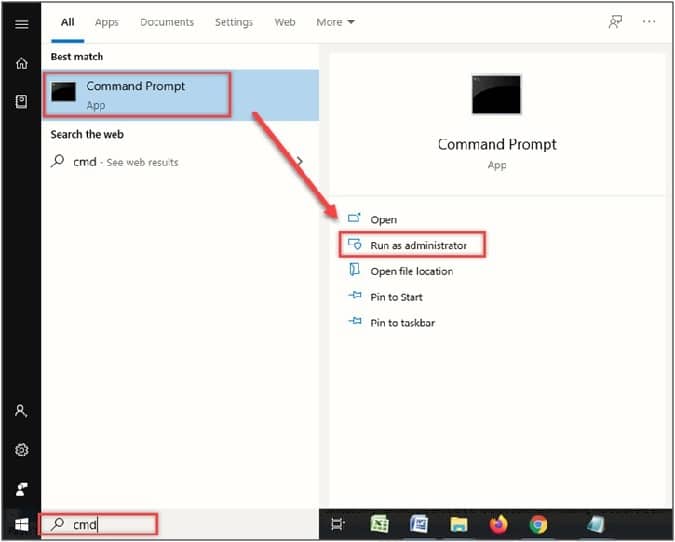Switch to the Apps tab
This screenshot has height=542, width=675.
(107, 22)
